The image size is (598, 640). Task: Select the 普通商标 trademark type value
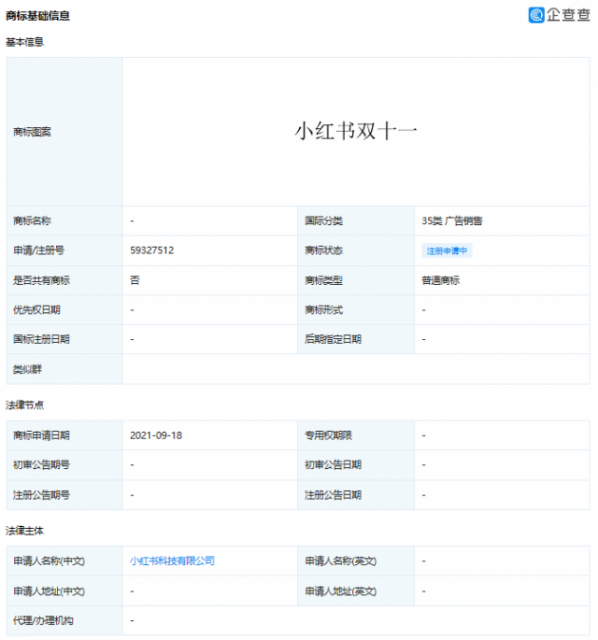point(440,280)
